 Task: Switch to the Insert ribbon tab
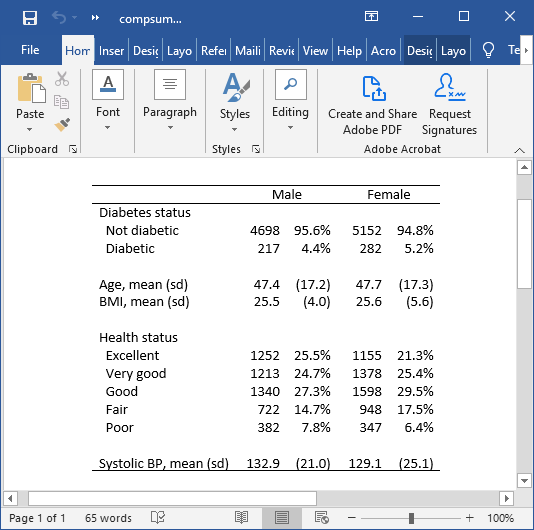(111, 51)
